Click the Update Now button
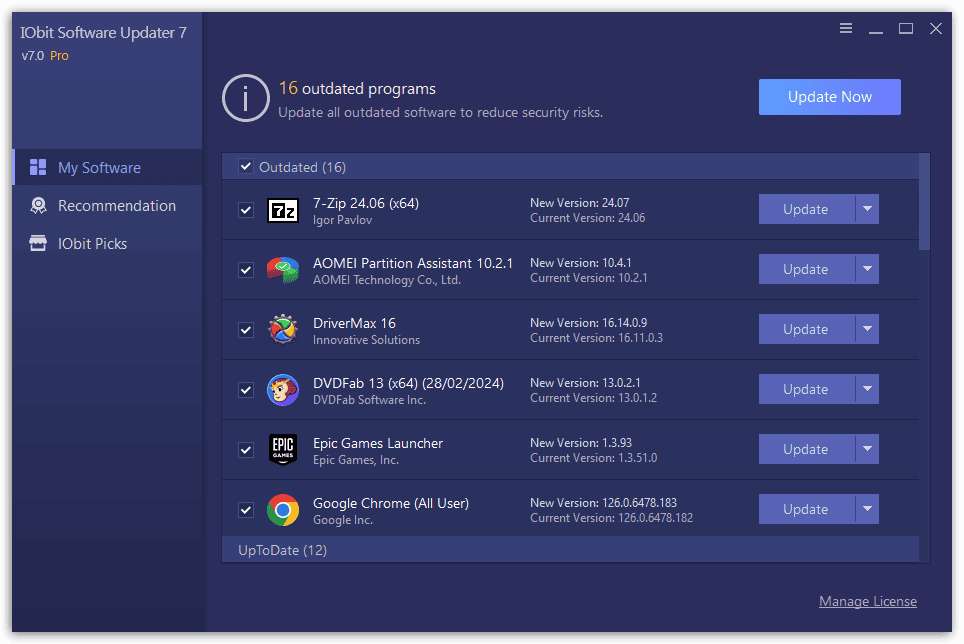964x644 pixels. (829, 96)
